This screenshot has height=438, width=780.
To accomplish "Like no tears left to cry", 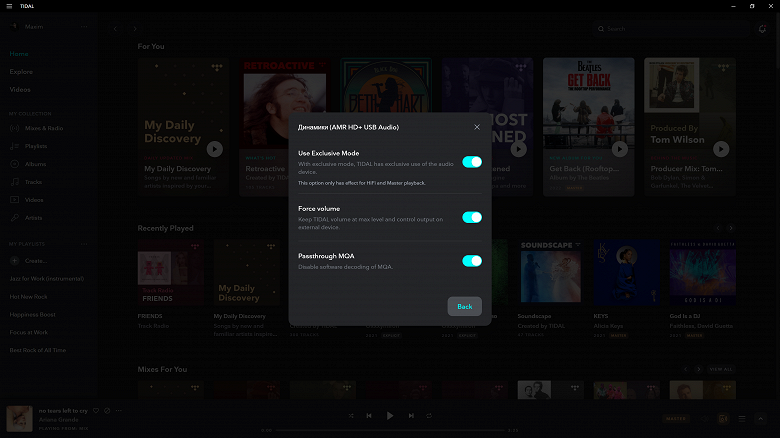I will click(96, 411).
